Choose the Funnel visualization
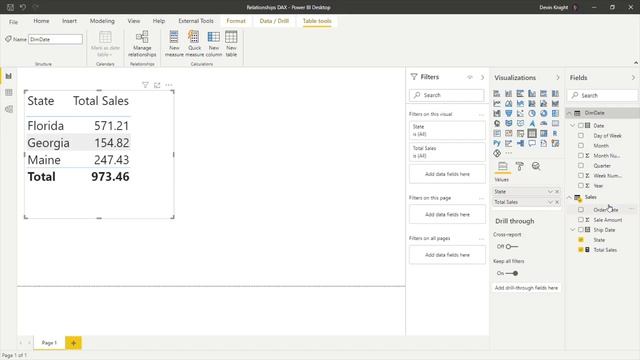This screenshot has width=640, height=360. pyautogui.click(x=509, y=113)
